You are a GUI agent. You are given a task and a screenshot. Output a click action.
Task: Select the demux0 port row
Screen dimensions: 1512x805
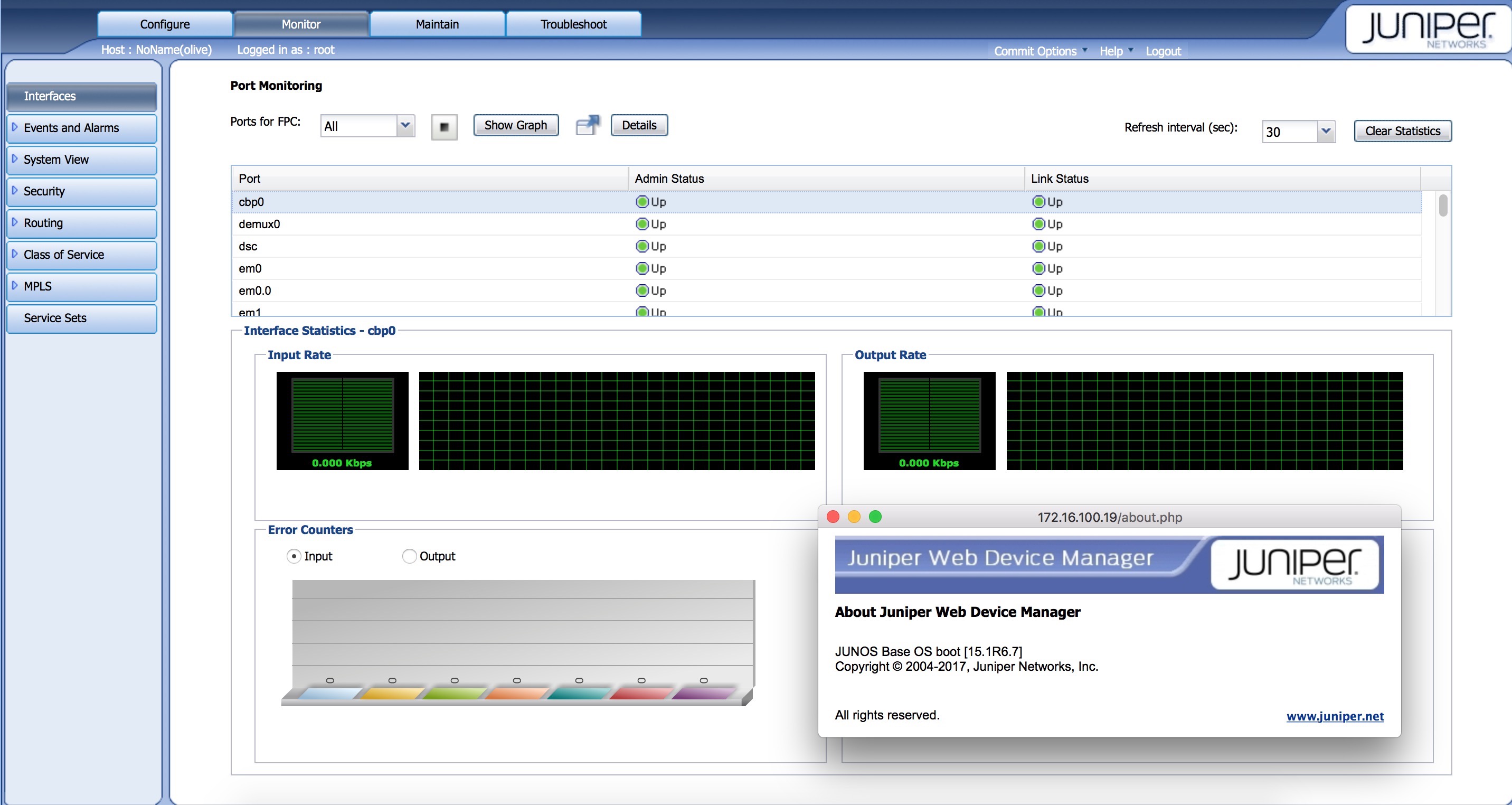click(x=826, y=224)
